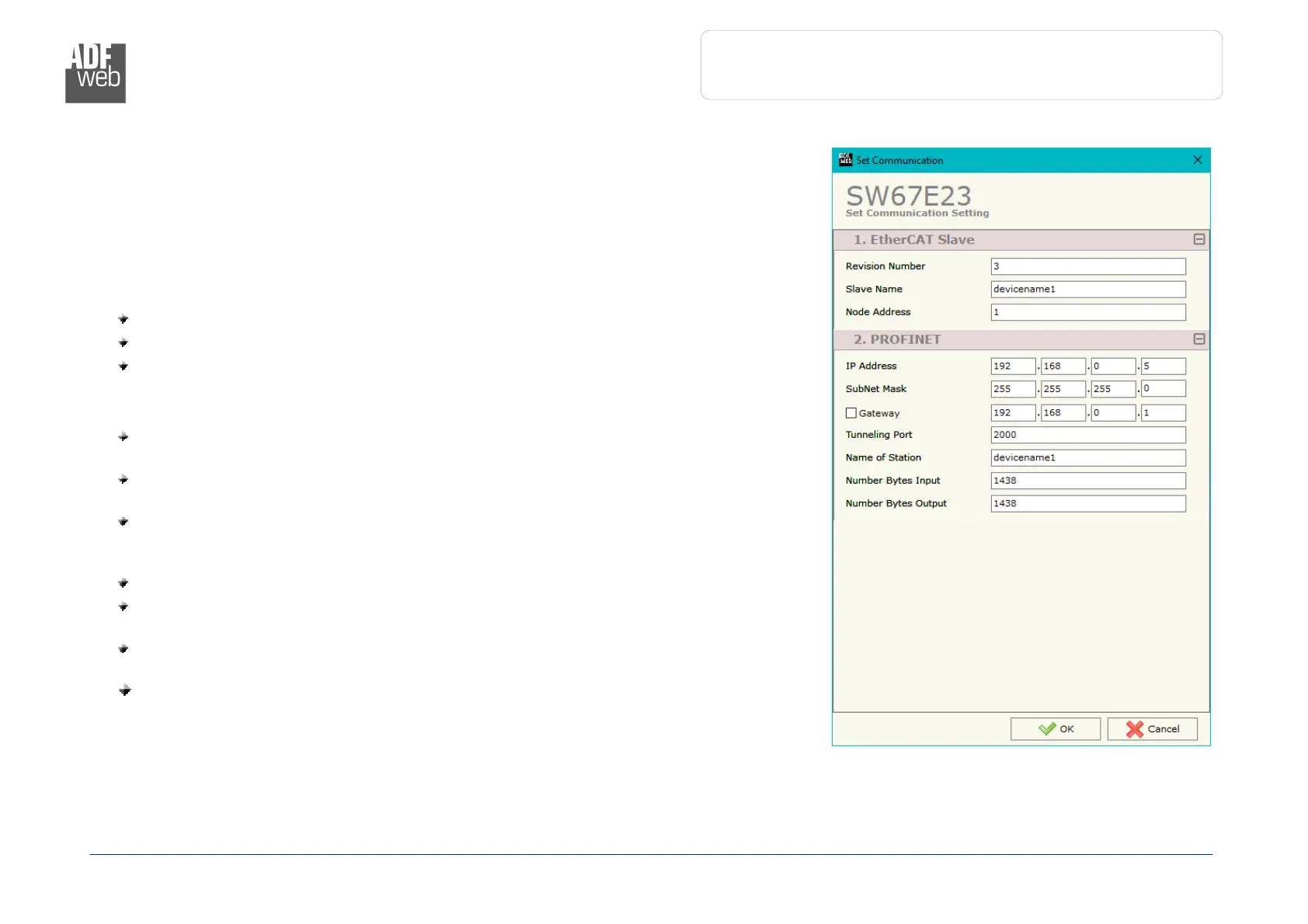Click first octet of IP Address
Image resolution: width=1308 pixels, height=924 pixels.
coord(1013,366)
